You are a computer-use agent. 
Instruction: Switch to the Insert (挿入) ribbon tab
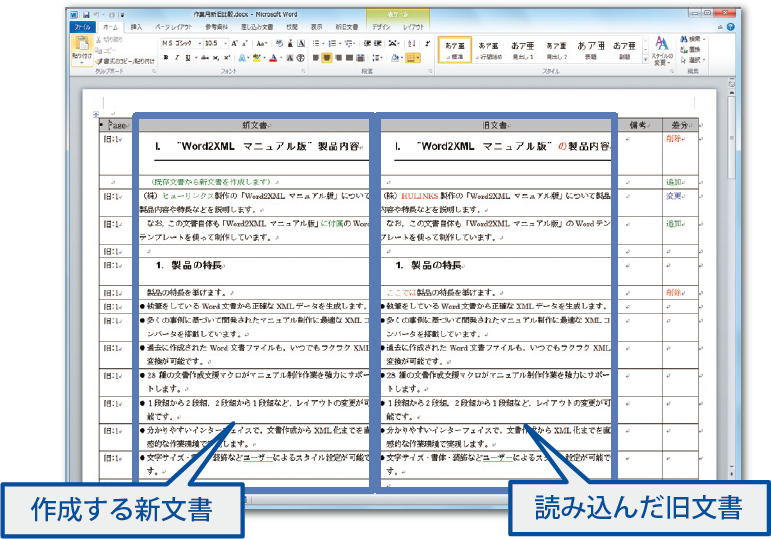click(x=136, y=27)
